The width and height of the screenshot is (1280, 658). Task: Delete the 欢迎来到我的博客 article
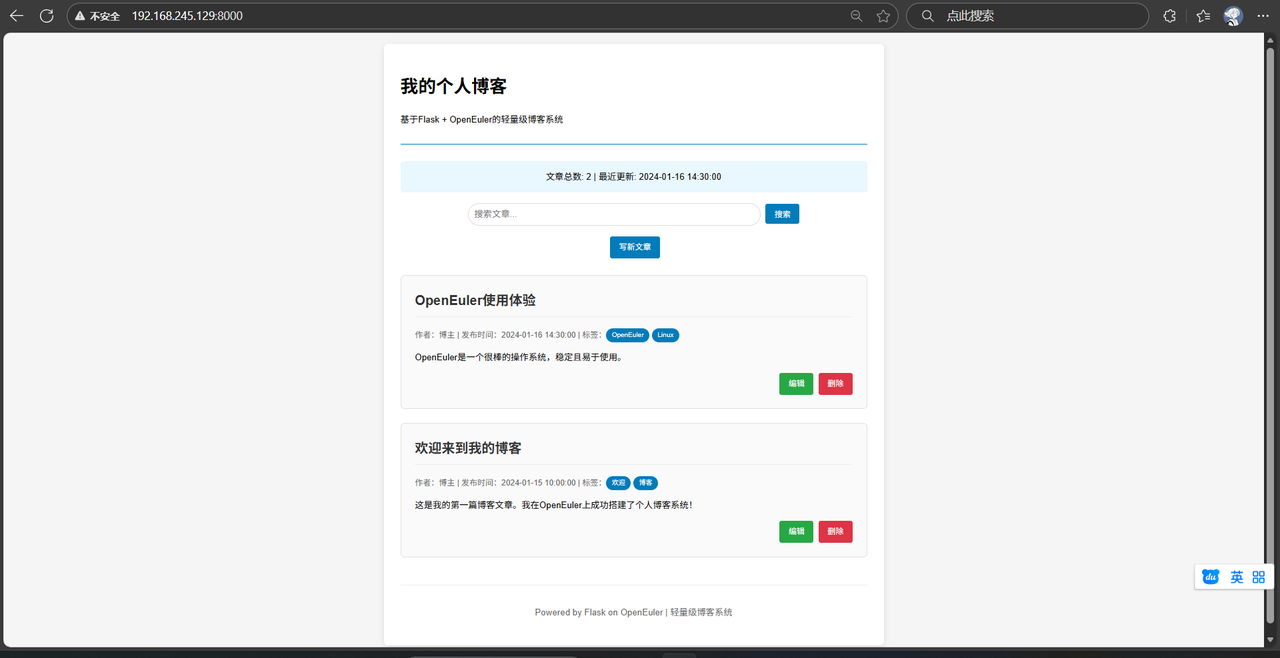(x=835, y=532)
